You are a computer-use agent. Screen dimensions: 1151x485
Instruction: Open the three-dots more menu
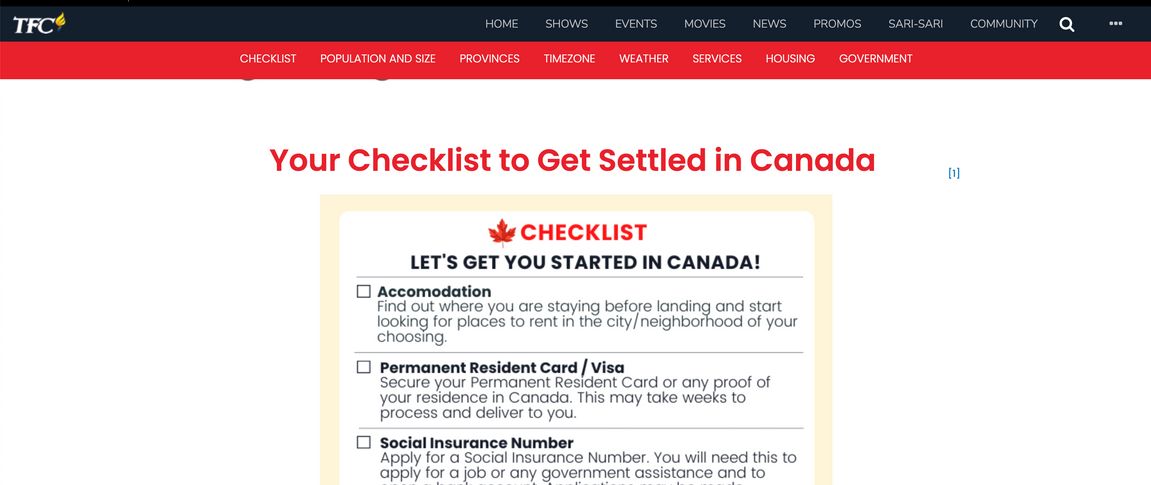[1116, 23]
